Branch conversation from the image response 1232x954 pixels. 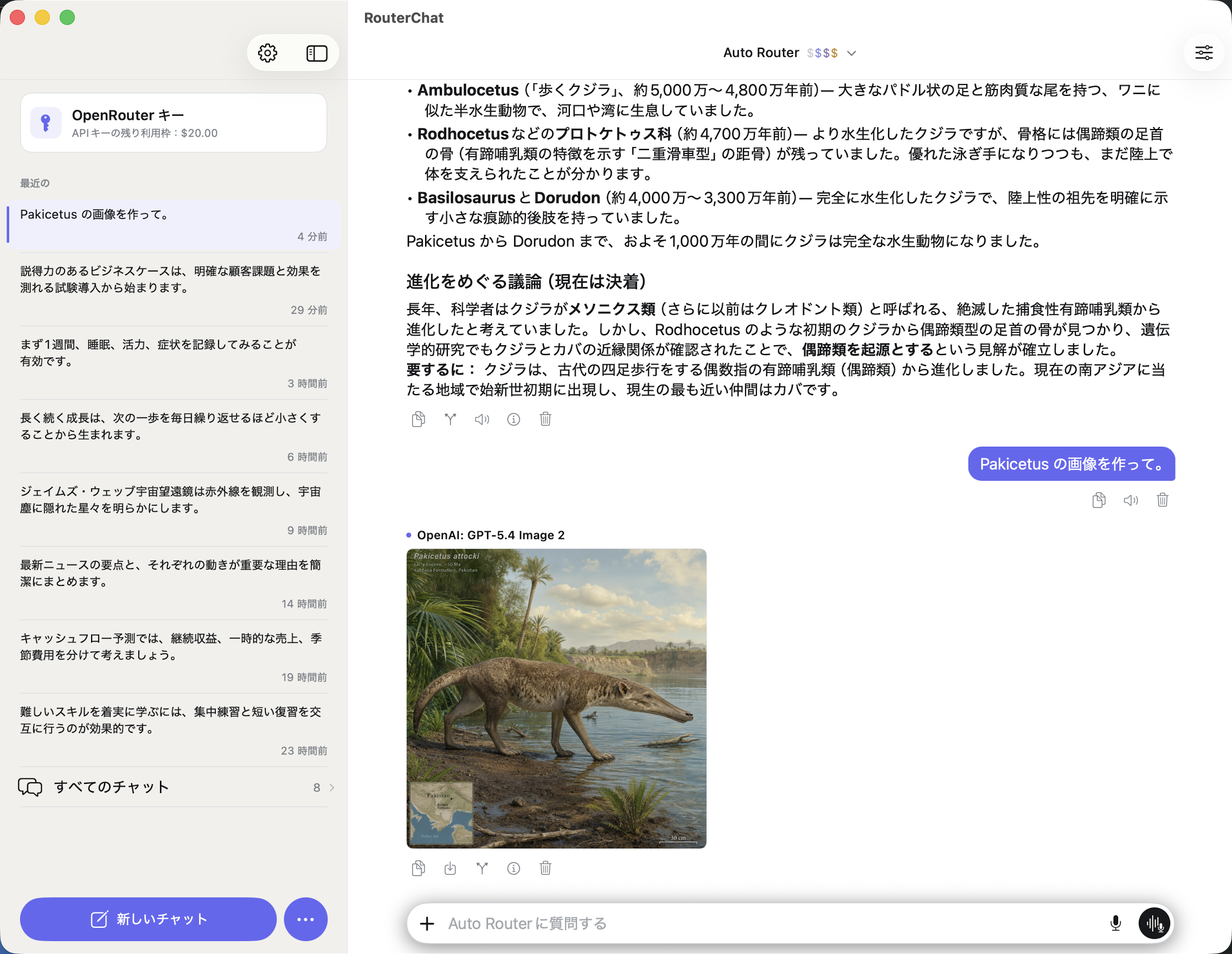482,868
